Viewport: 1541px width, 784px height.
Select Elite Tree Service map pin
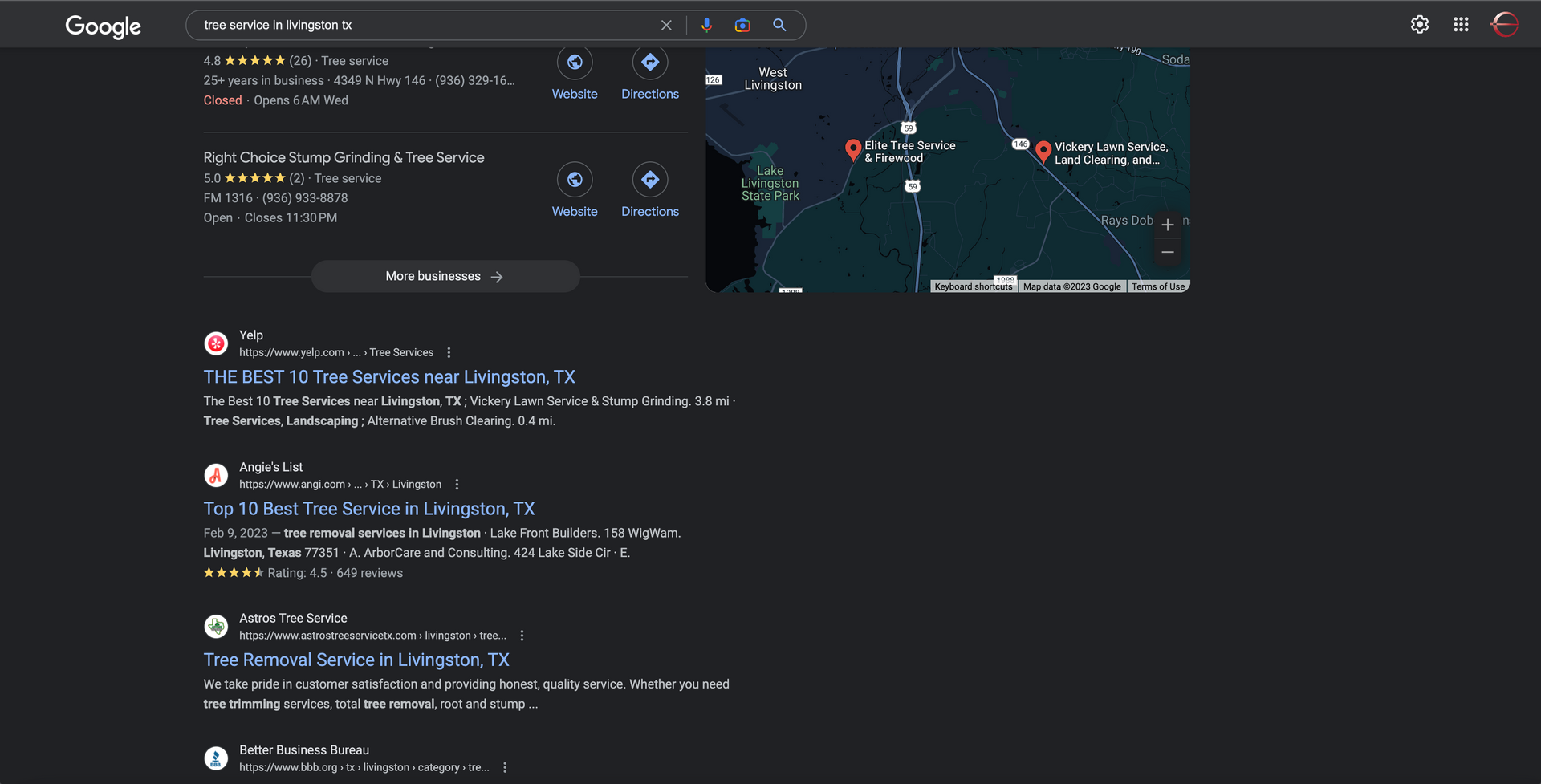click(x=853, y=149)
